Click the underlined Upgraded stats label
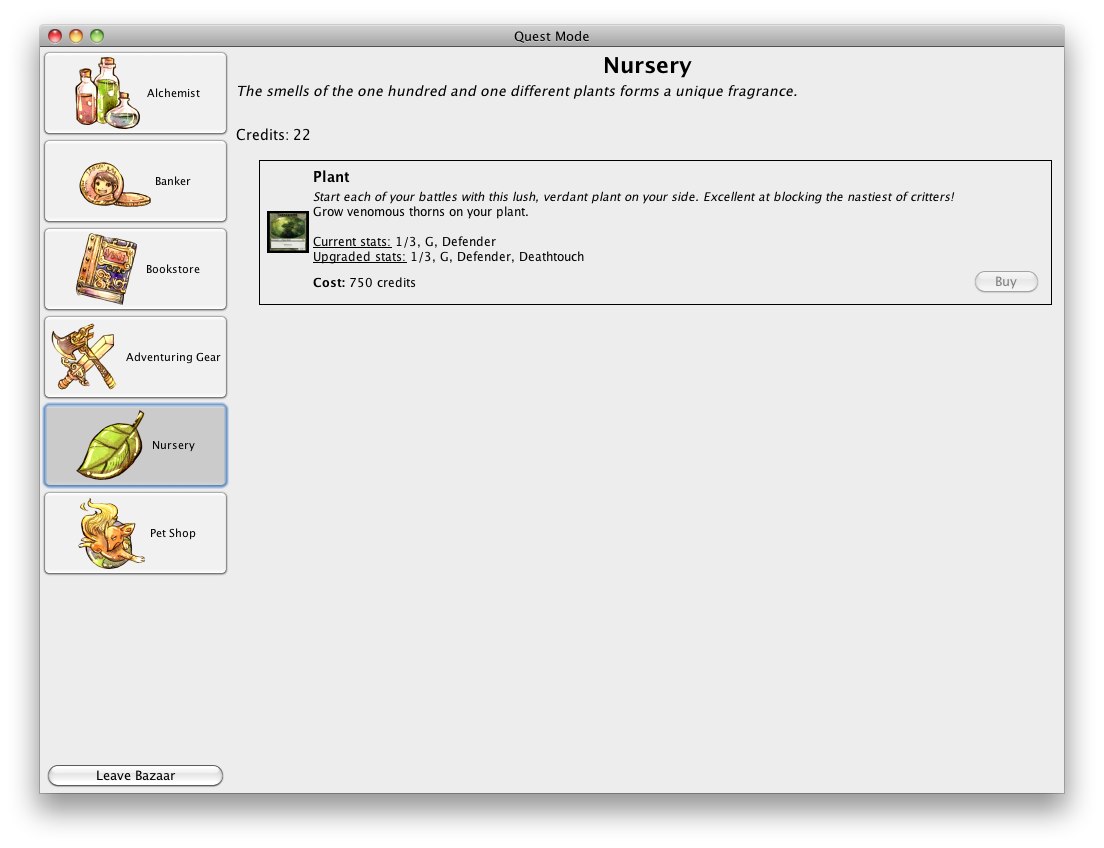The width and height of the screenshot is (1104, 848). (359, 257)
